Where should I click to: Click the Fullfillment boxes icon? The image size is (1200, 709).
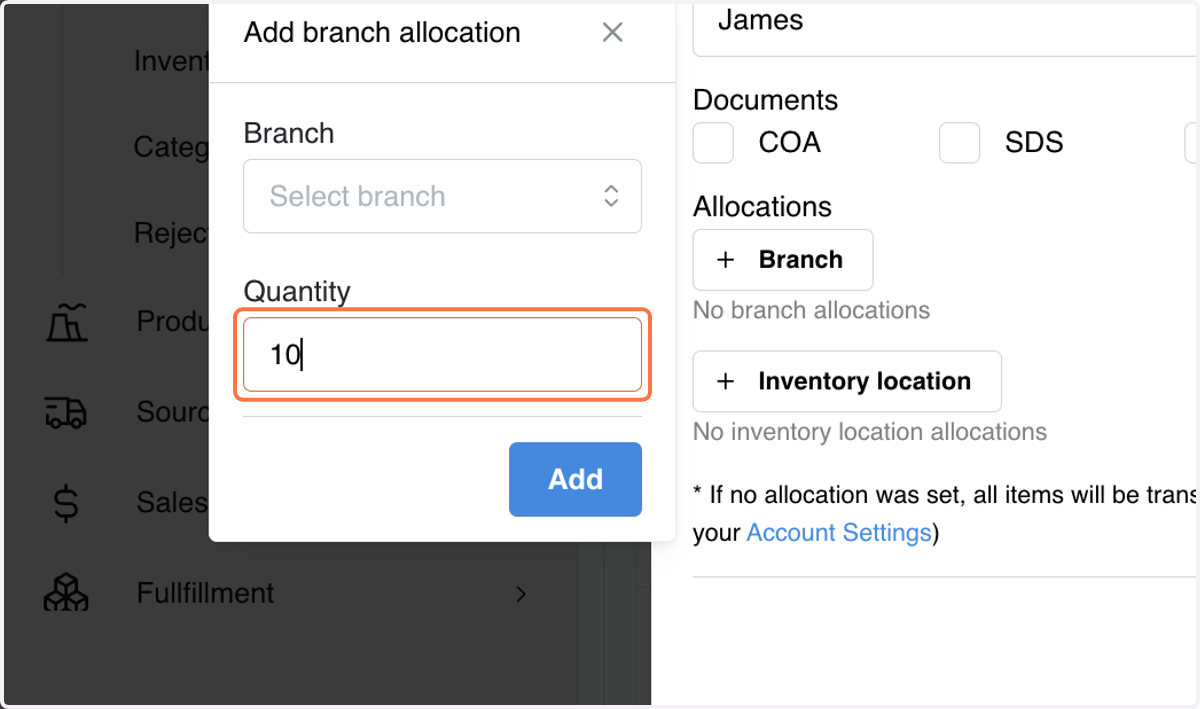pyautogui.click(x=66, y=592)
